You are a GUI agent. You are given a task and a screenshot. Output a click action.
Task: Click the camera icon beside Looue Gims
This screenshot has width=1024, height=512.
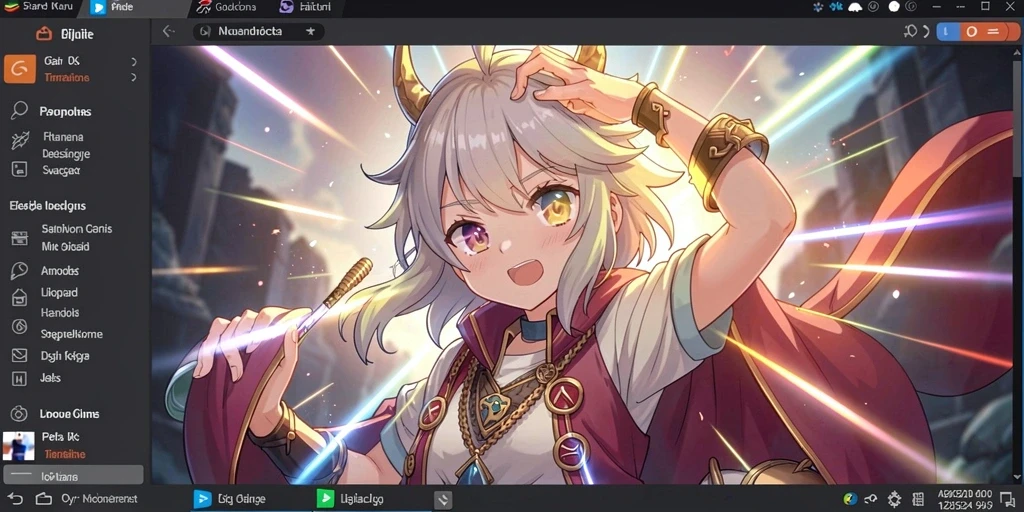tap(19, 413)
